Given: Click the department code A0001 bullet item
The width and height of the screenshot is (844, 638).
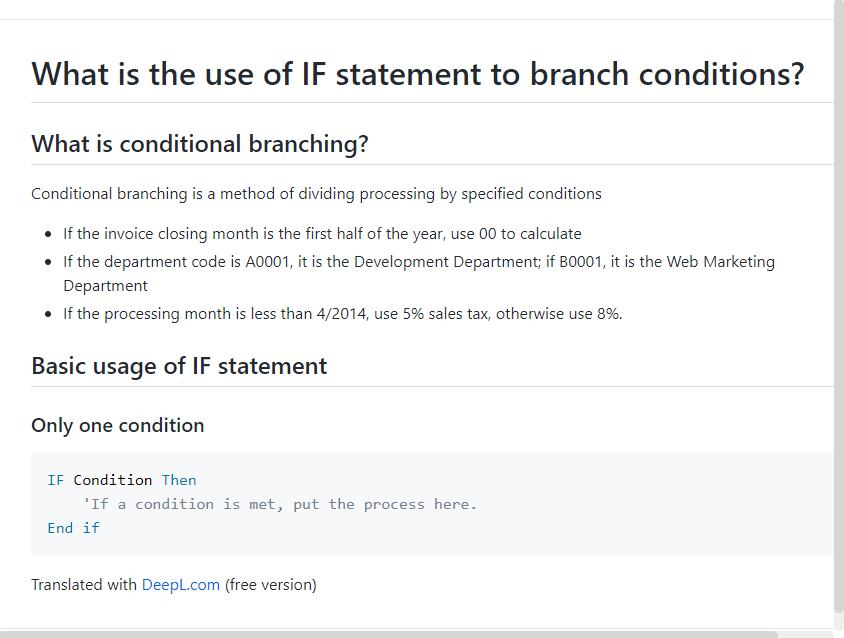Looking at the screenshot, I should pyautogui.click(x=419, y=274).
